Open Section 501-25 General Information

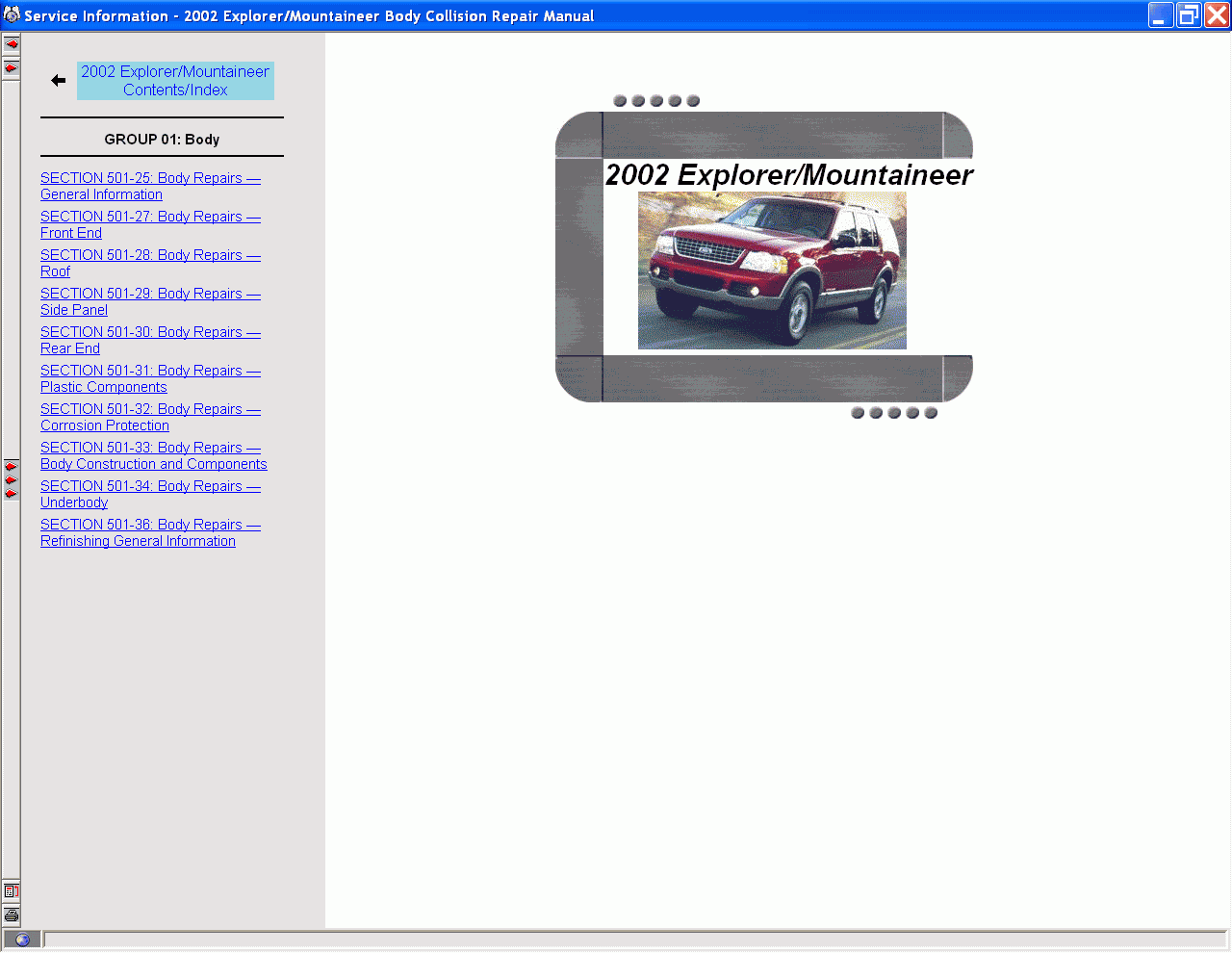(150, 187)
